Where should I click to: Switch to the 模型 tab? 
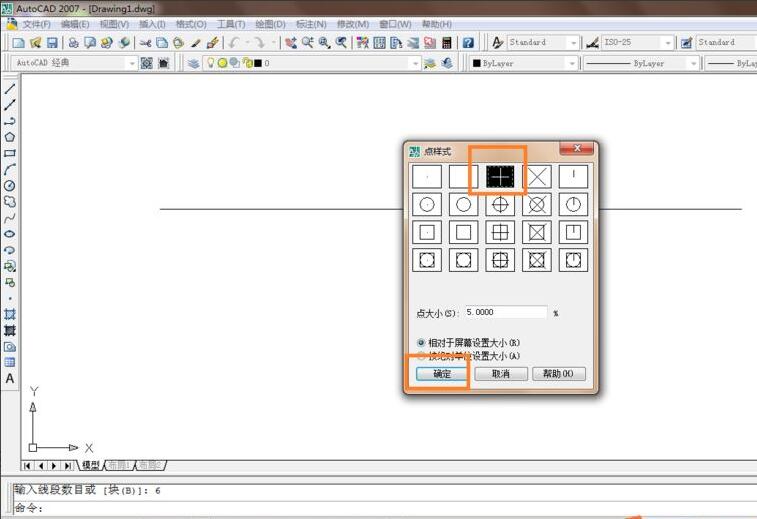click(x=90, y=465)
